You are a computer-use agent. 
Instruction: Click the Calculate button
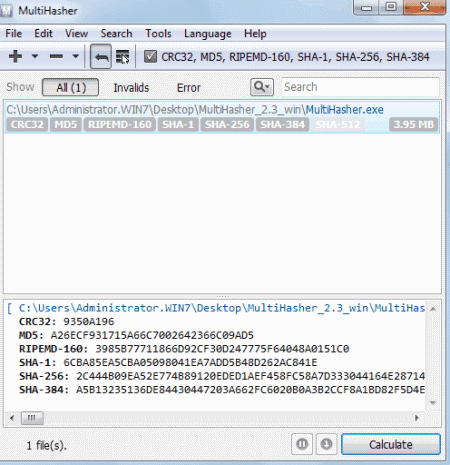pyautogui.click(x=391, y=444)
